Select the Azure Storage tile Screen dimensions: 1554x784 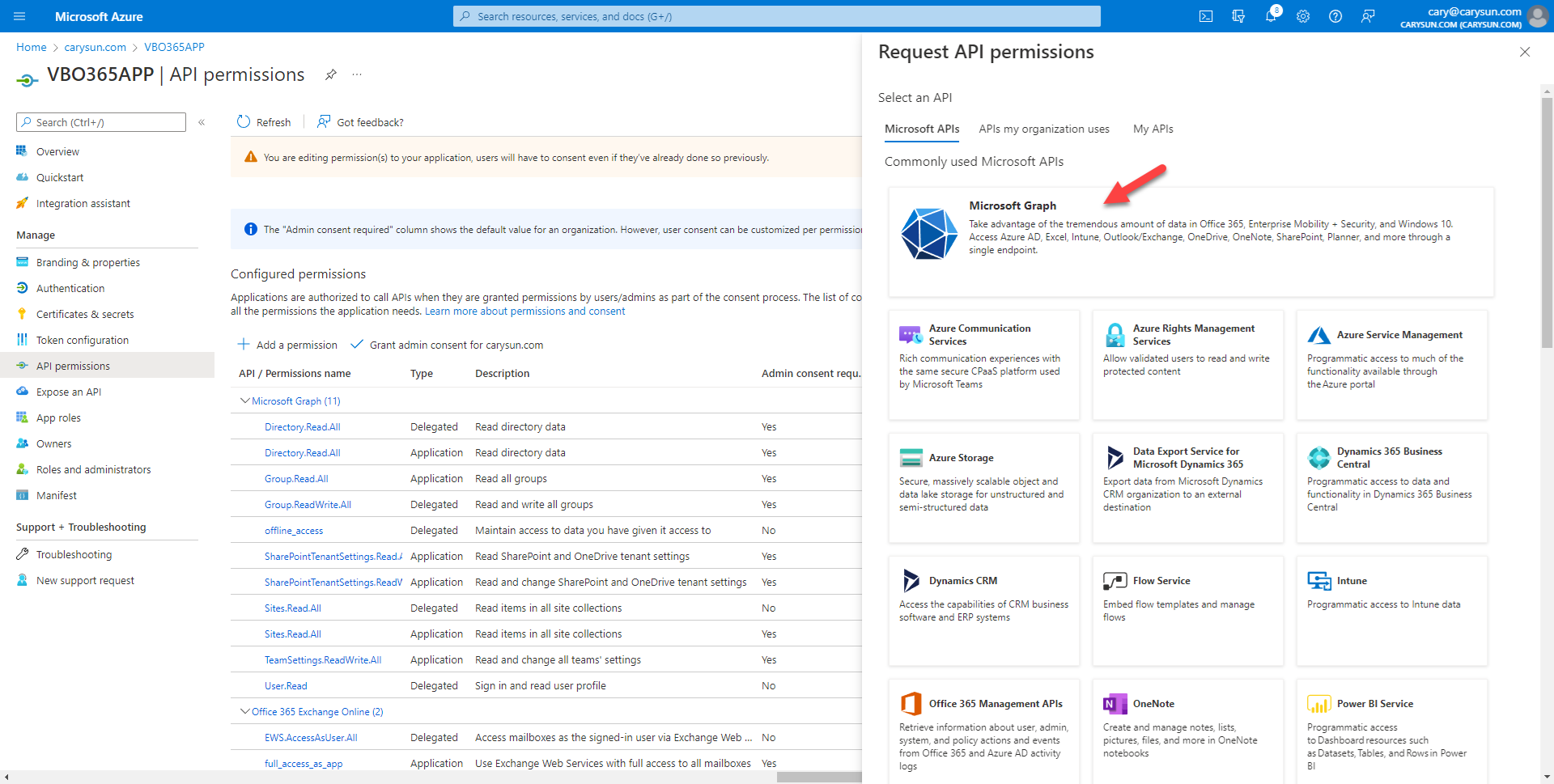coord(983,488)
